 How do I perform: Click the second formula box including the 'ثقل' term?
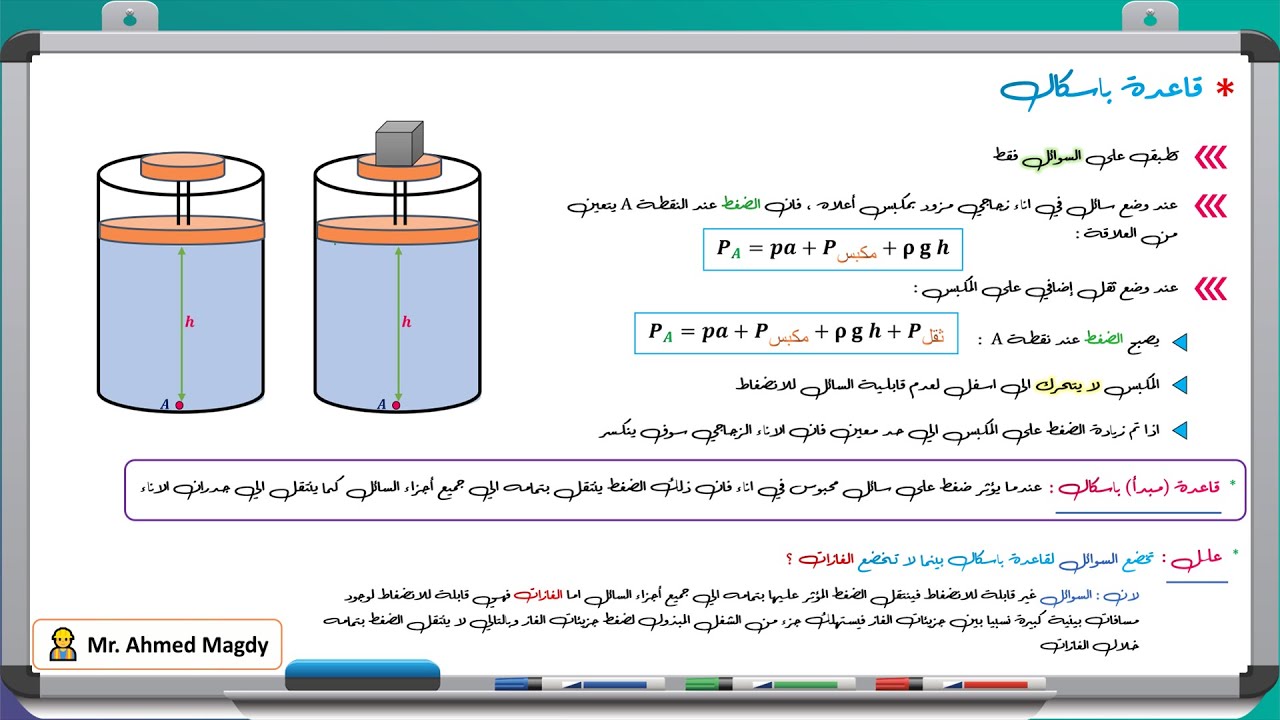pos(796,333)
